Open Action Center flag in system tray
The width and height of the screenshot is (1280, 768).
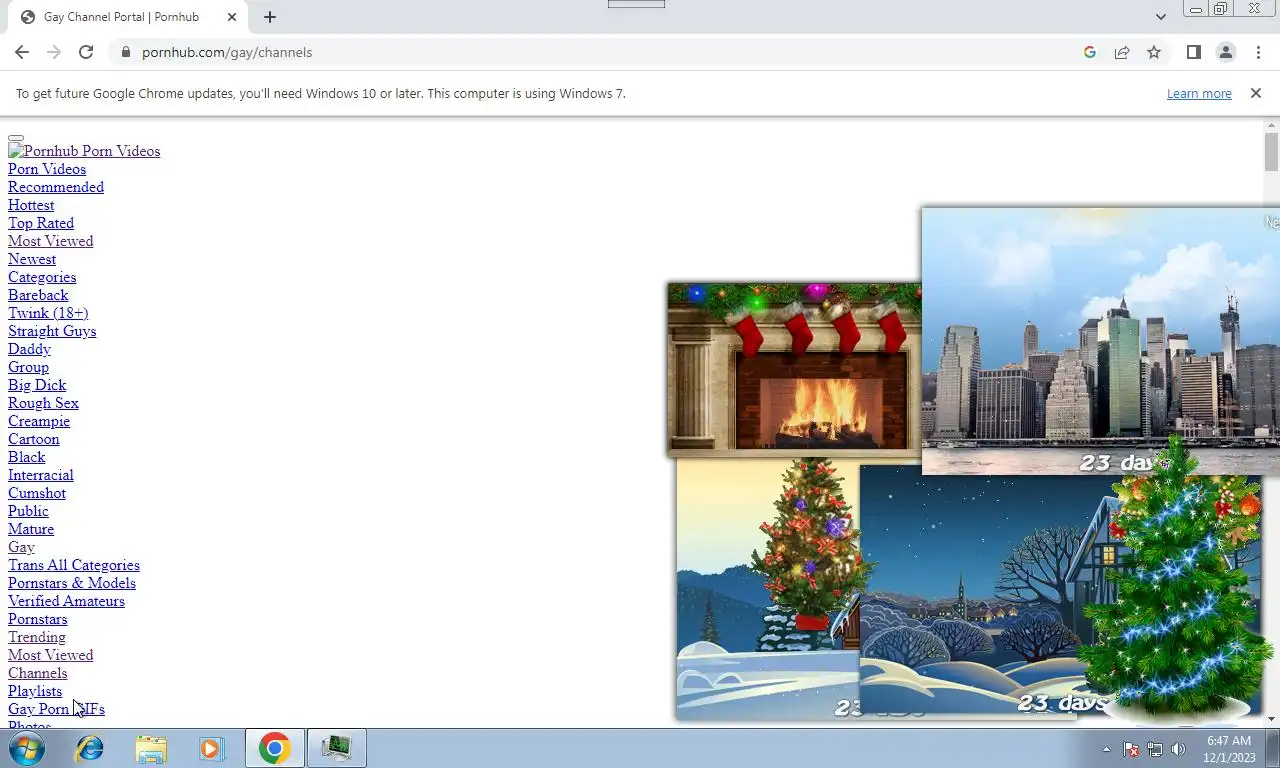click(1131, 749)
